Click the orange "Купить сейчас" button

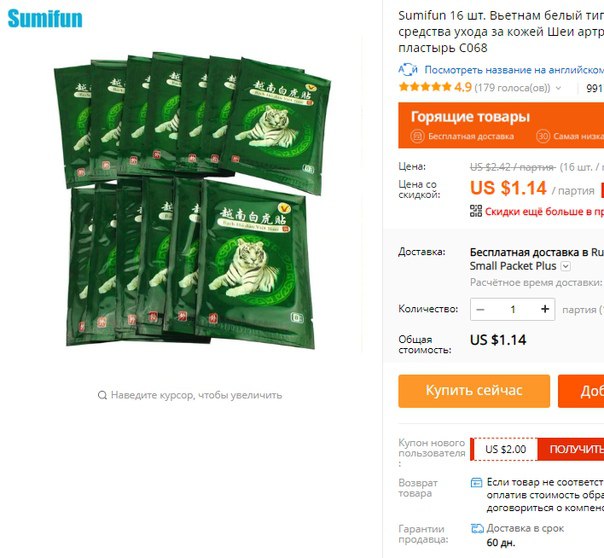tap(474, 391)
